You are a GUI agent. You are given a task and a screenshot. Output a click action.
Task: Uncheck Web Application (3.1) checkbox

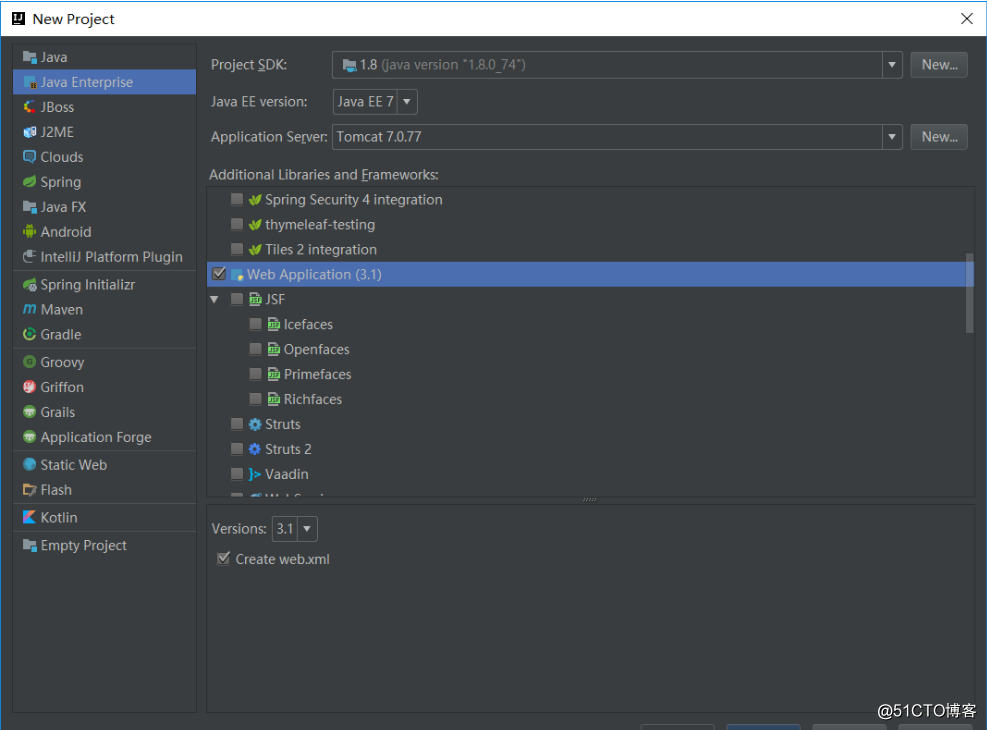click(x=219, y=274)
